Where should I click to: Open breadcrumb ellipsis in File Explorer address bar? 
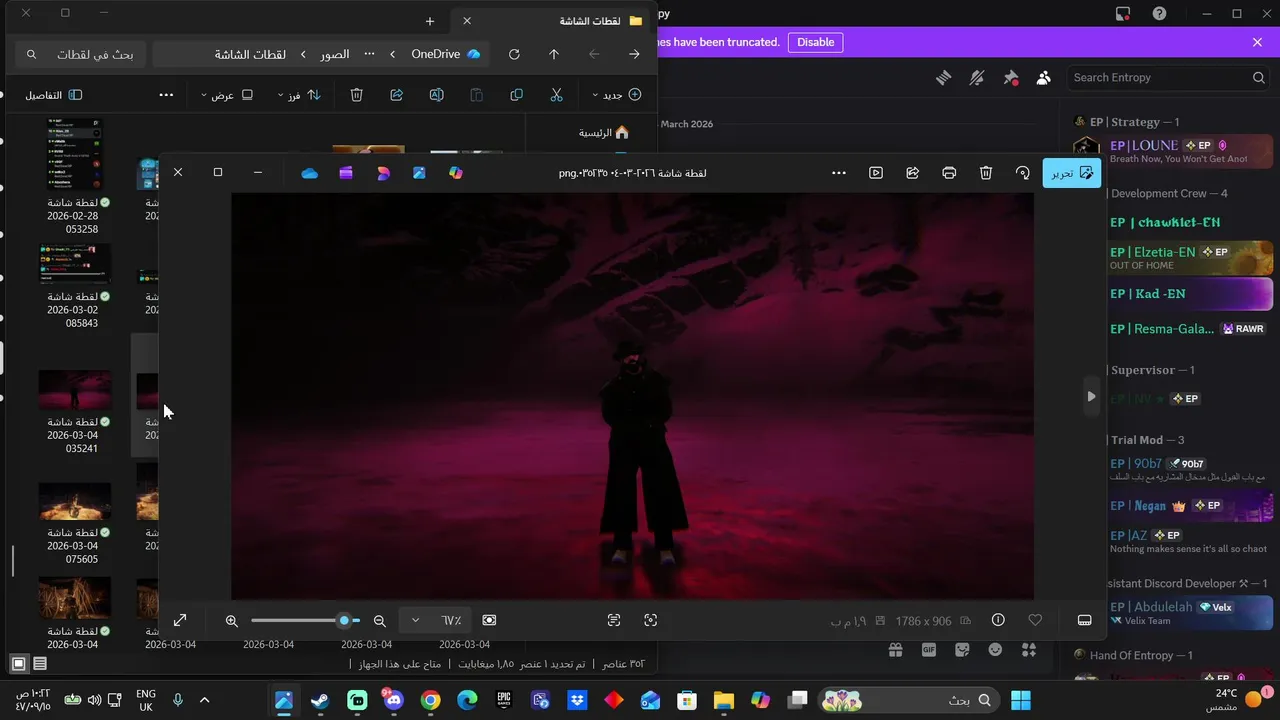click(x=369, y=54)
